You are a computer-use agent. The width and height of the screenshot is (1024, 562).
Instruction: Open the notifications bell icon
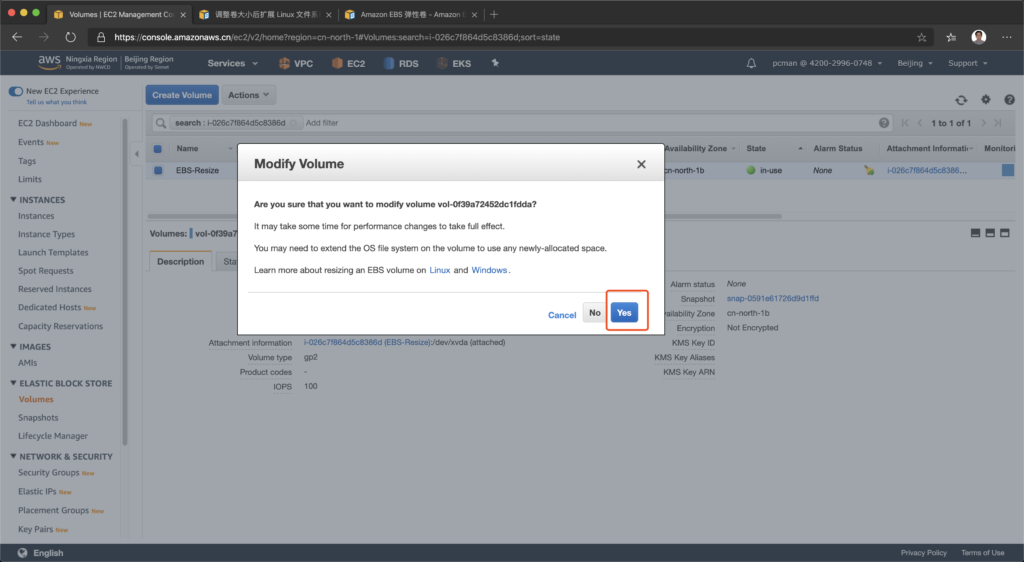point(752,63)
